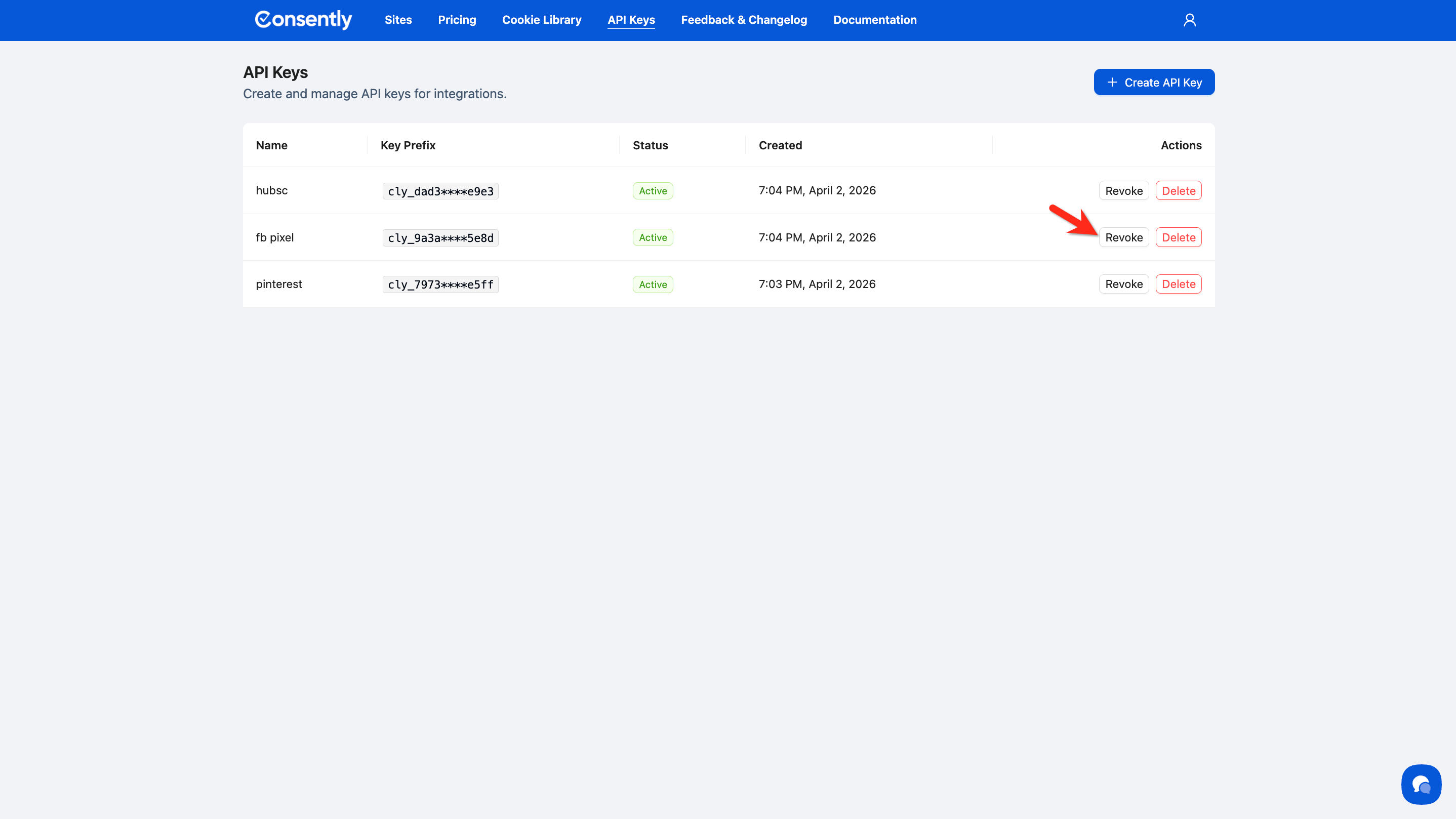The width and height of the screenshot is (1456, 819).
Task: Click the cly_7973****e5ff key prefix
Action: (x=440, y=285)
